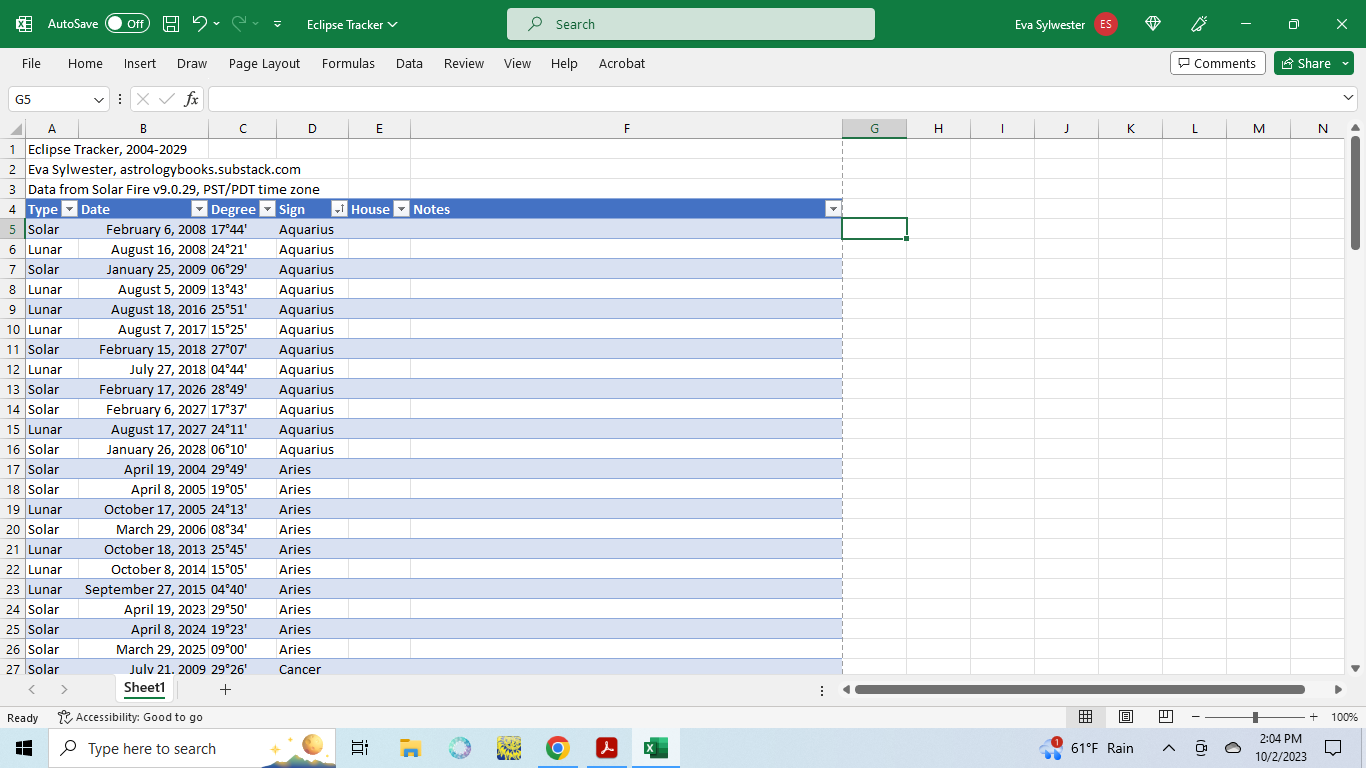1366x768 pixels.
Task: Click title cell Eclipse Tracker, 2004-2029
Action: coord(107,149)
